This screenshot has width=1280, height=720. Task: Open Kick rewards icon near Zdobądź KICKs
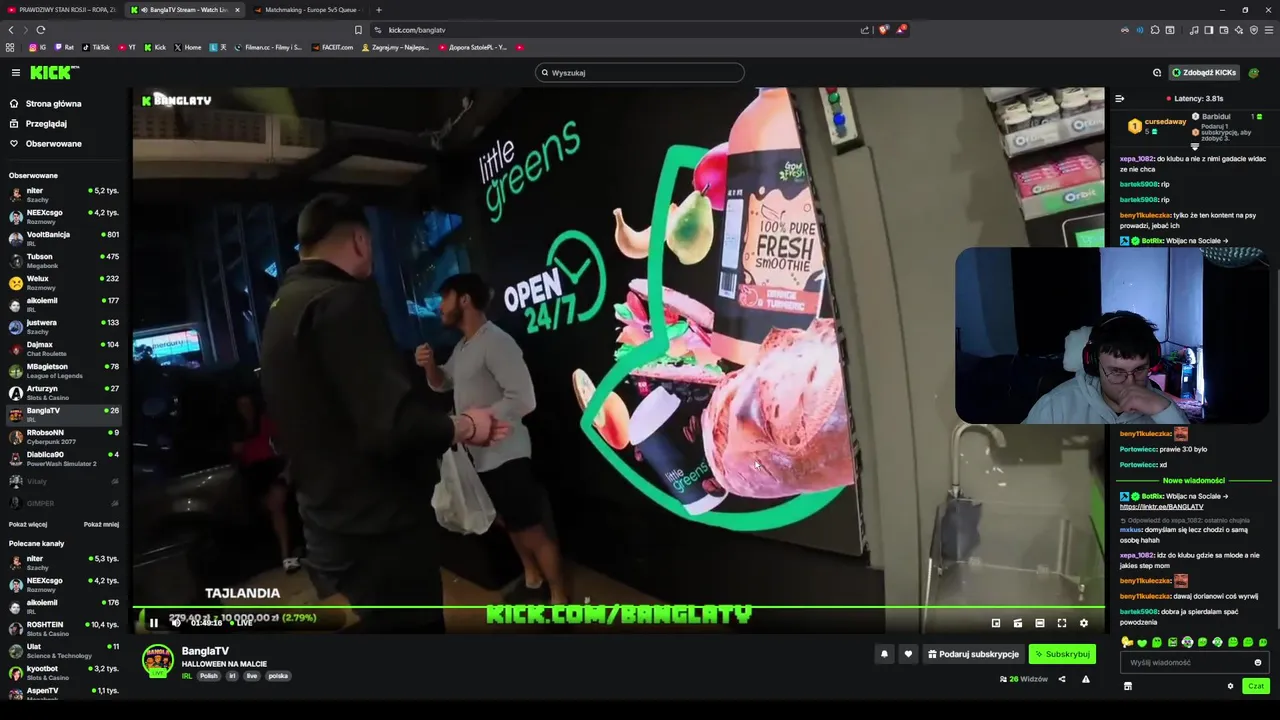[x=1157, y=72]
